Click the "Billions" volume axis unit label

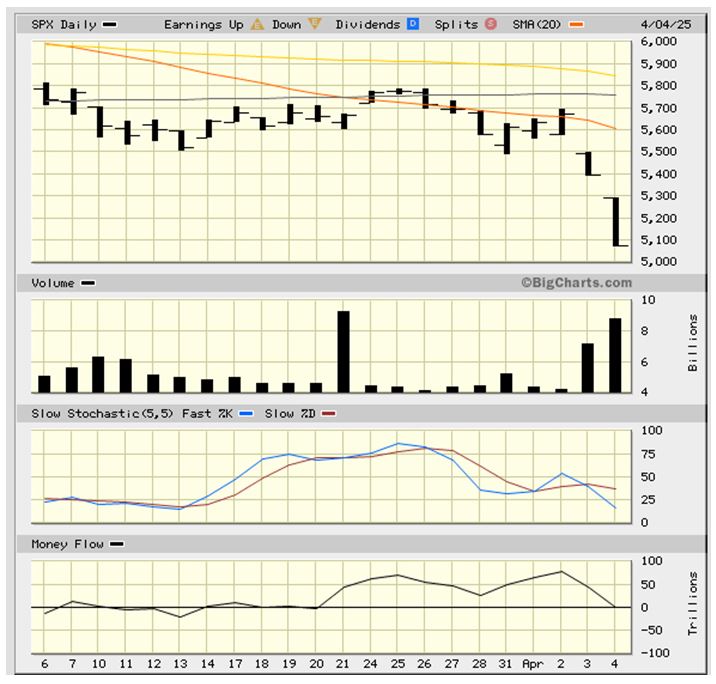(x=692, y=343)
